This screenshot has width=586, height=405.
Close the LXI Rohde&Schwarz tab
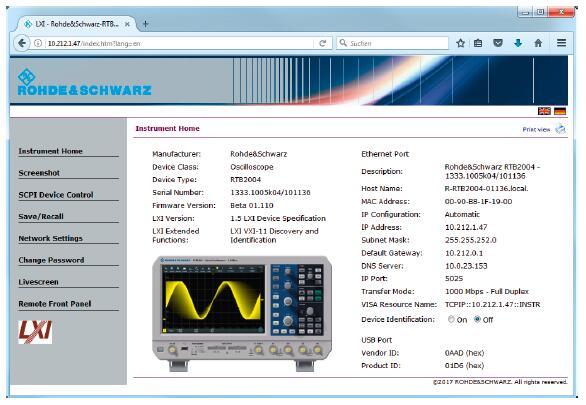click(x=127, y=24)
